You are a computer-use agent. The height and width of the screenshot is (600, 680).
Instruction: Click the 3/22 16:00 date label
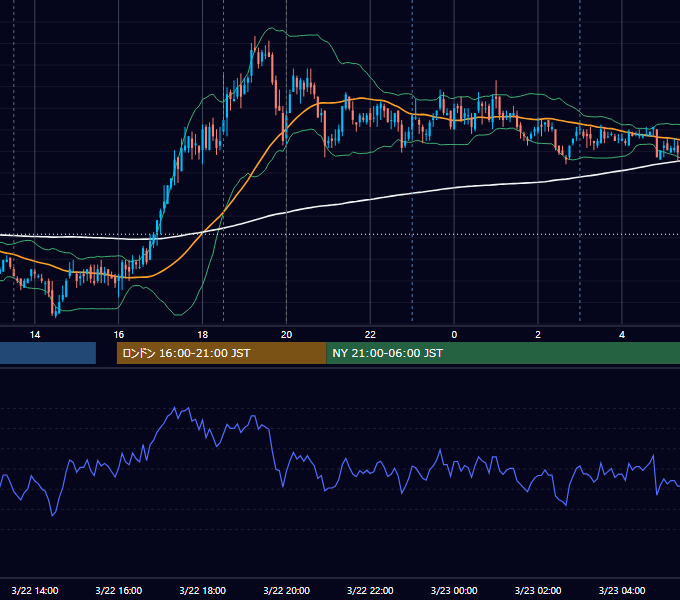(x=118, y=590)
